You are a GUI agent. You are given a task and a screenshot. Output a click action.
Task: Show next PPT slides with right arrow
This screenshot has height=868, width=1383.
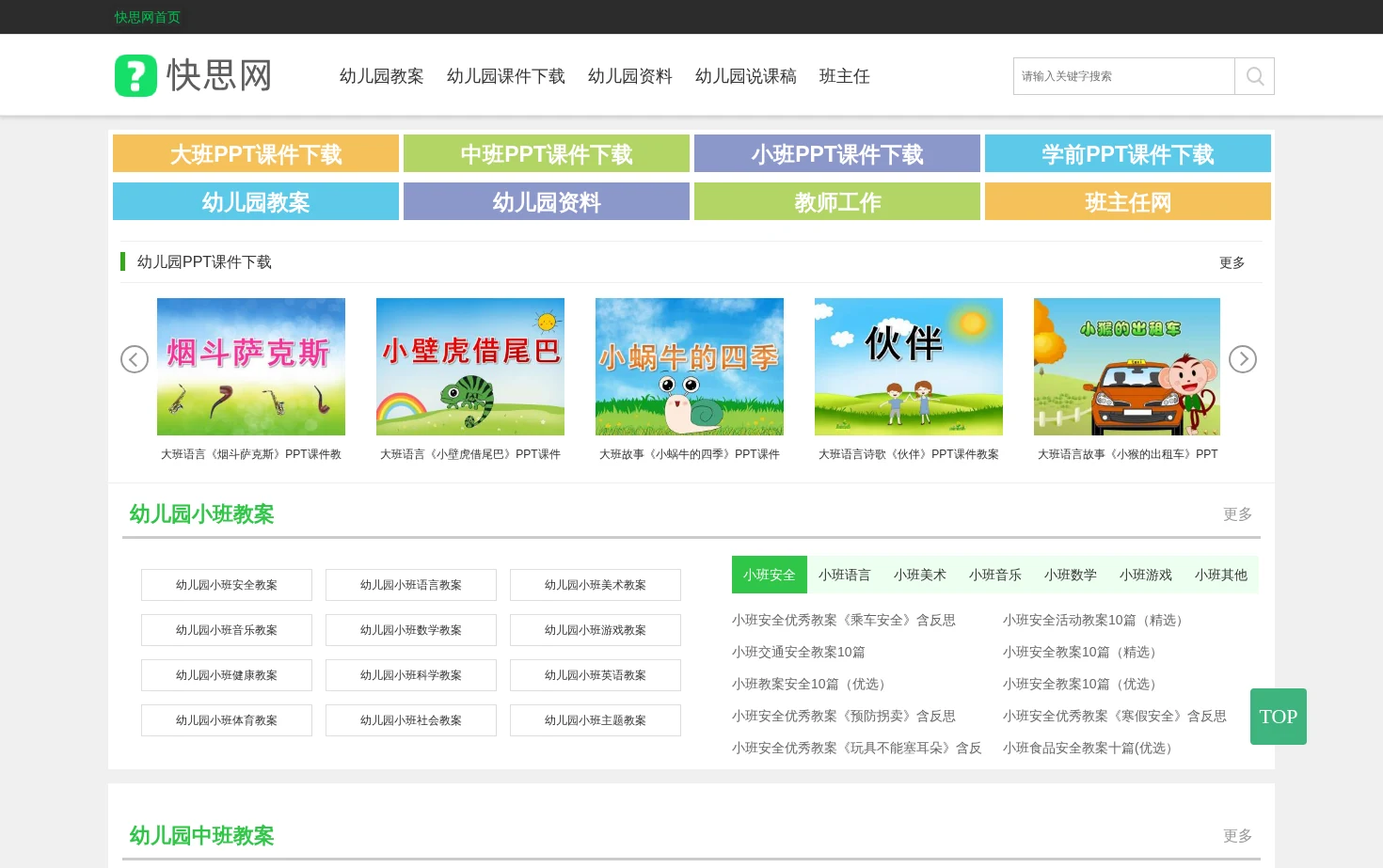click(1243, 358)
